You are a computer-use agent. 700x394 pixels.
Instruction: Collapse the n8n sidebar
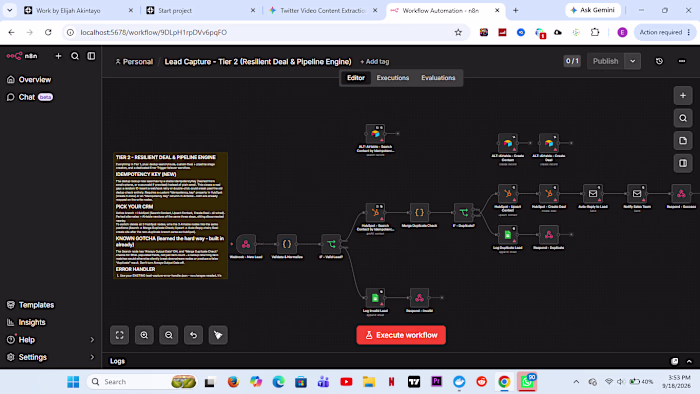pos(91,56)
